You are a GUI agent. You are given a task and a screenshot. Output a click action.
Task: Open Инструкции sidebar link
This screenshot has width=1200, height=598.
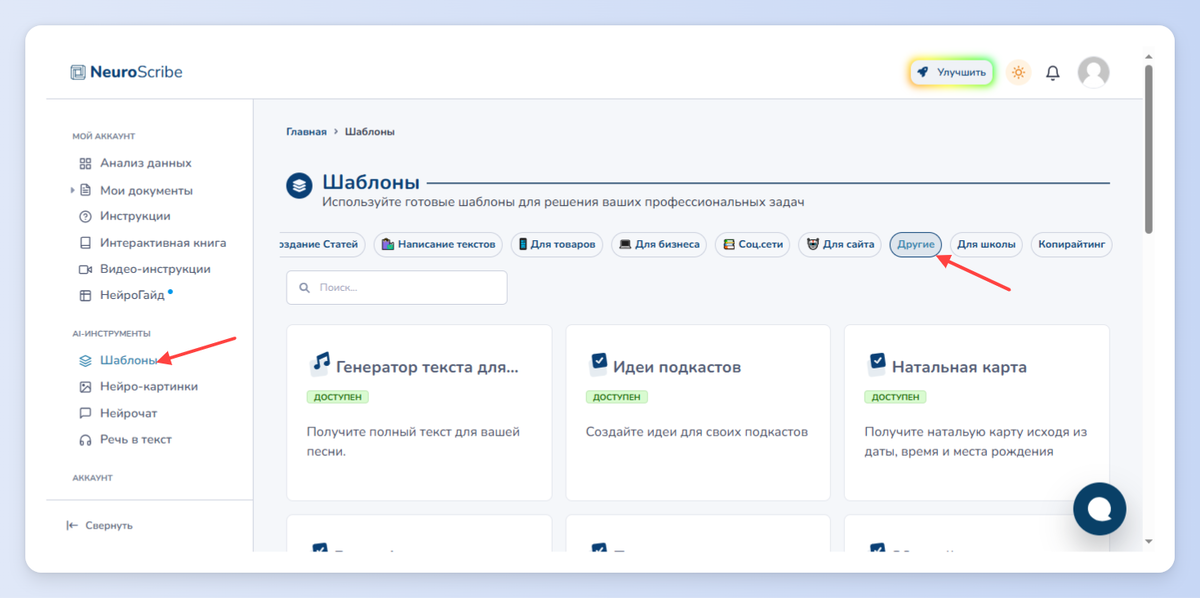[135, 216]
